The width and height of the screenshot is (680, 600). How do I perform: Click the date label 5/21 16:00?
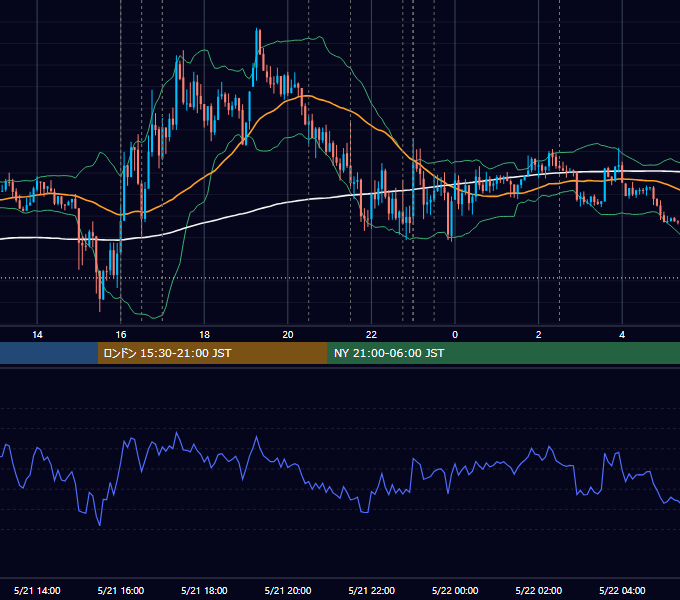point(121,590)
